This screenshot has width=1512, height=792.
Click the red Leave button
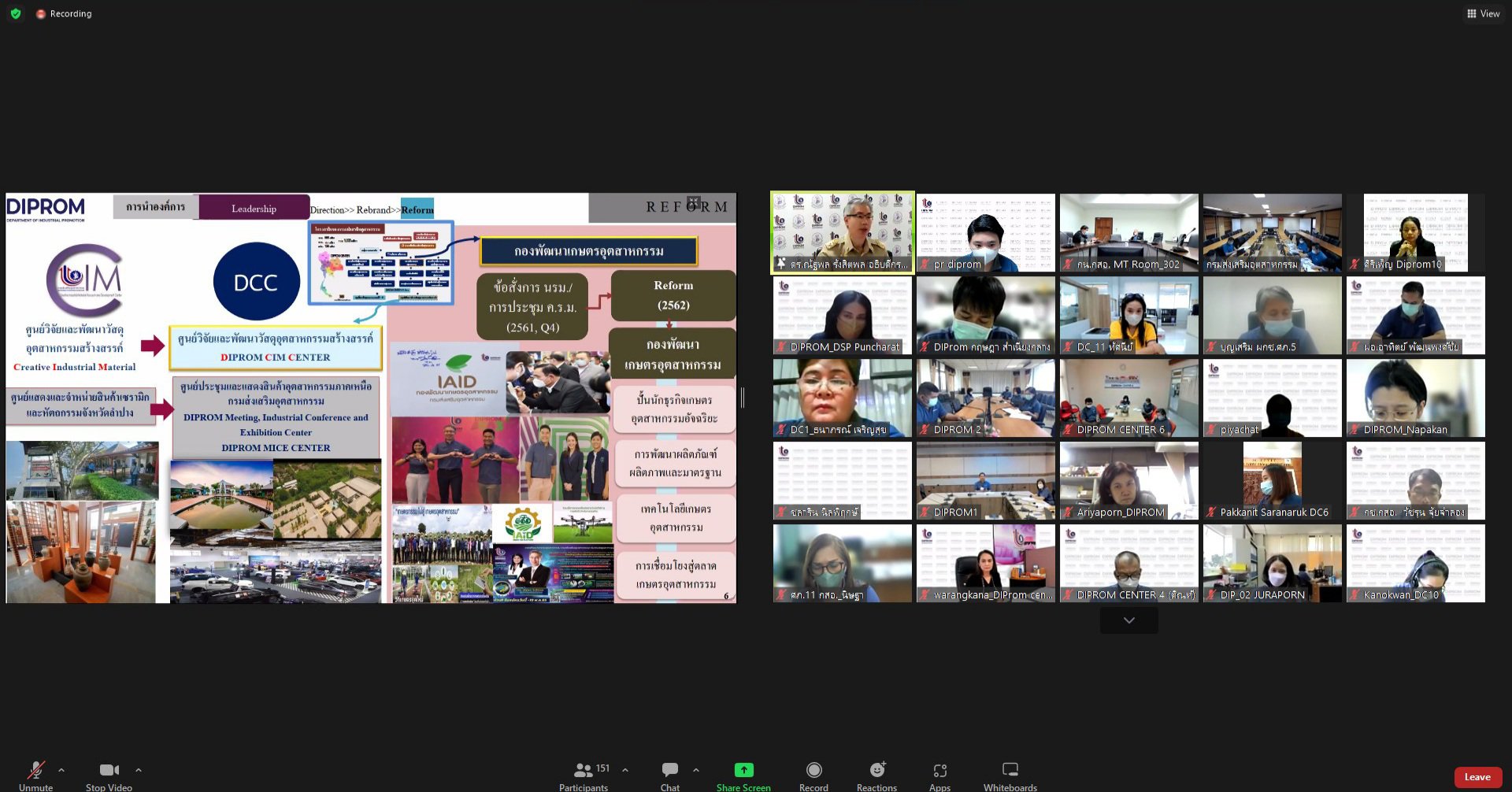(x=1477, y=777)
